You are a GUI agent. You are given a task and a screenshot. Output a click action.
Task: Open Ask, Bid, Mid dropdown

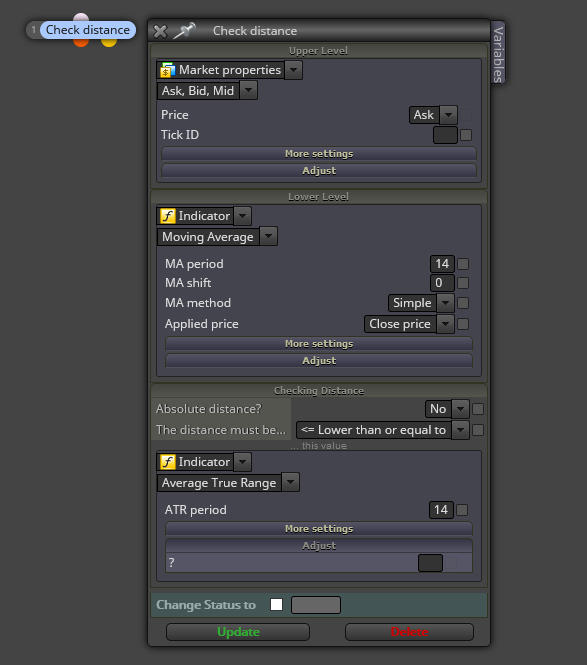(249, 90)
